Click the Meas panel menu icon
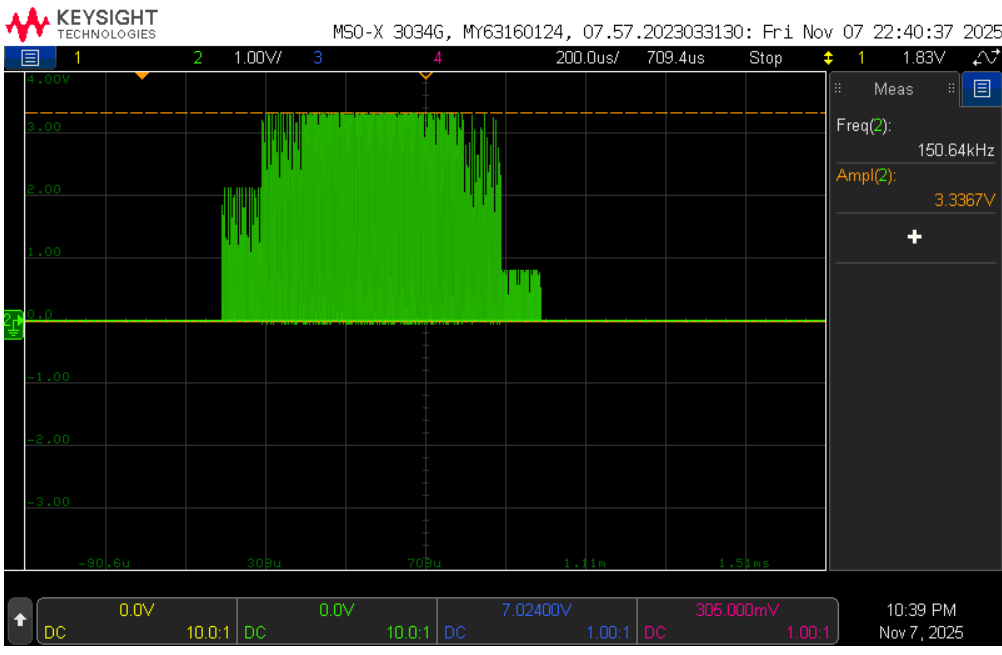Screen dimensions: 1002x655 point(981,88)
